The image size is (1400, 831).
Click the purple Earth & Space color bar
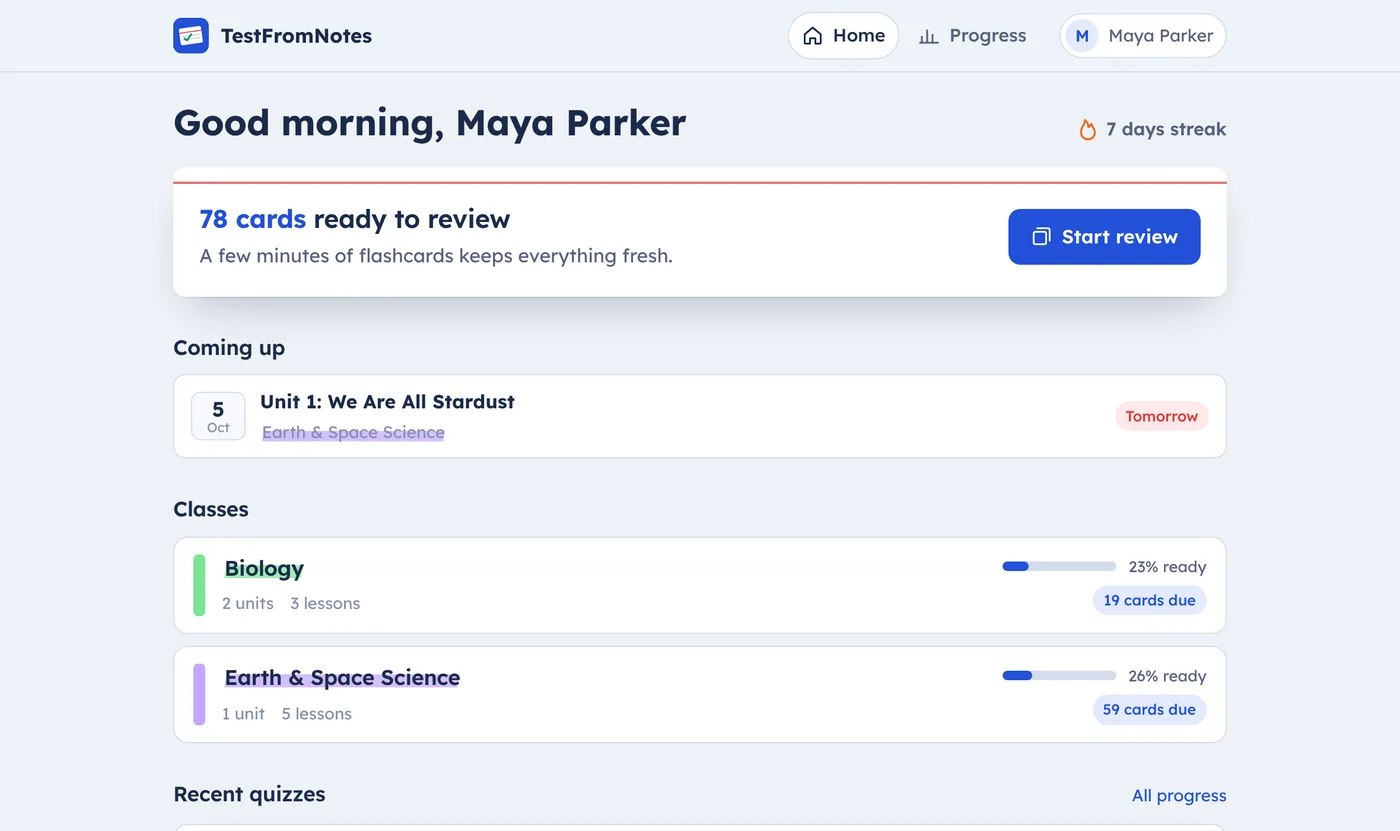click(199, 694)
